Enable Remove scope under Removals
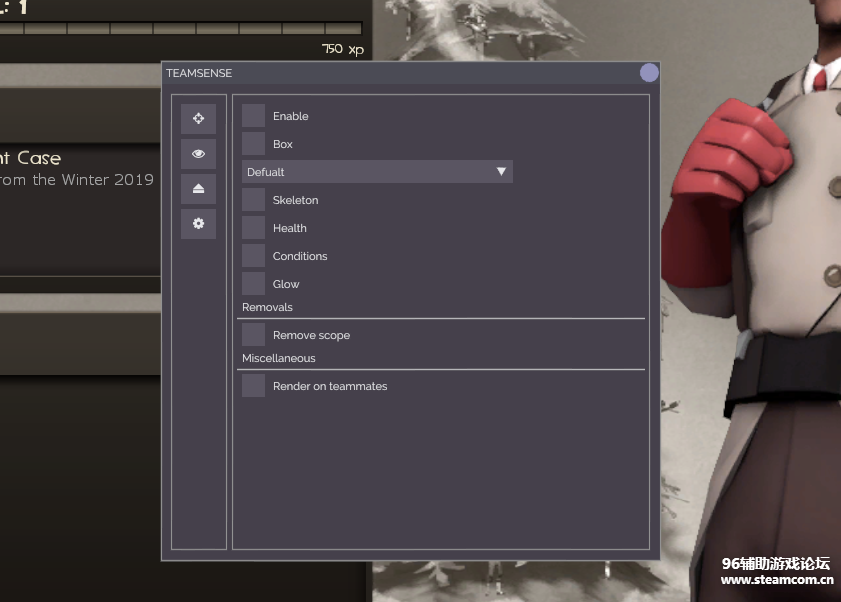Viewport: 841px width, 602px height. [253, 334]
